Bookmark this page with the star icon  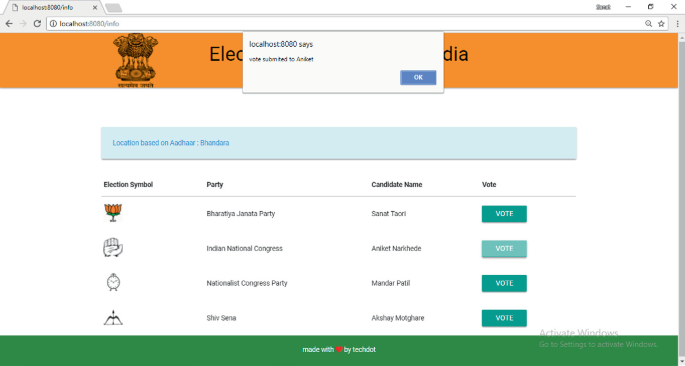point(661,24)
